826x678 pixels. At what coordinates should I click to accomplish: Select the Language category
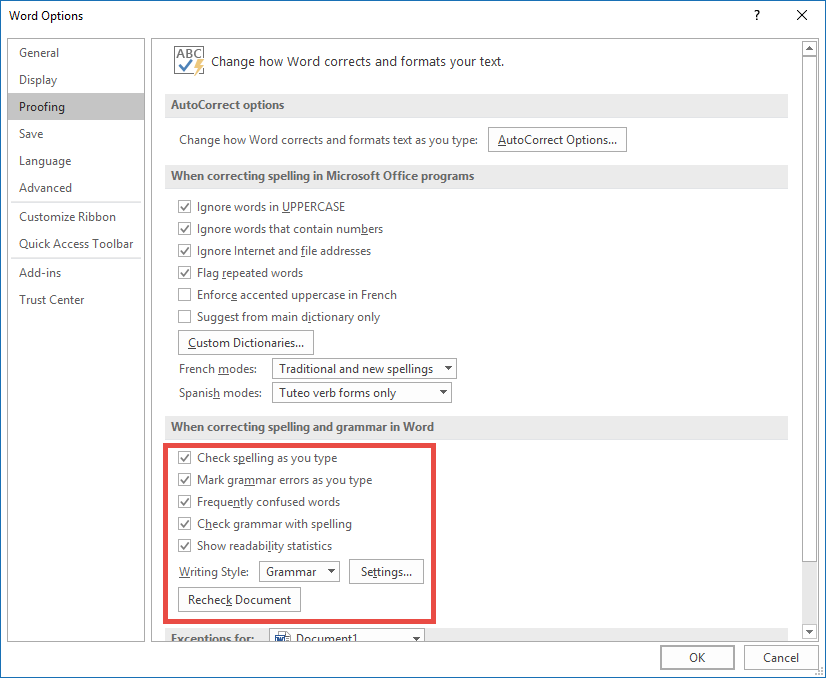pos(76,161)
